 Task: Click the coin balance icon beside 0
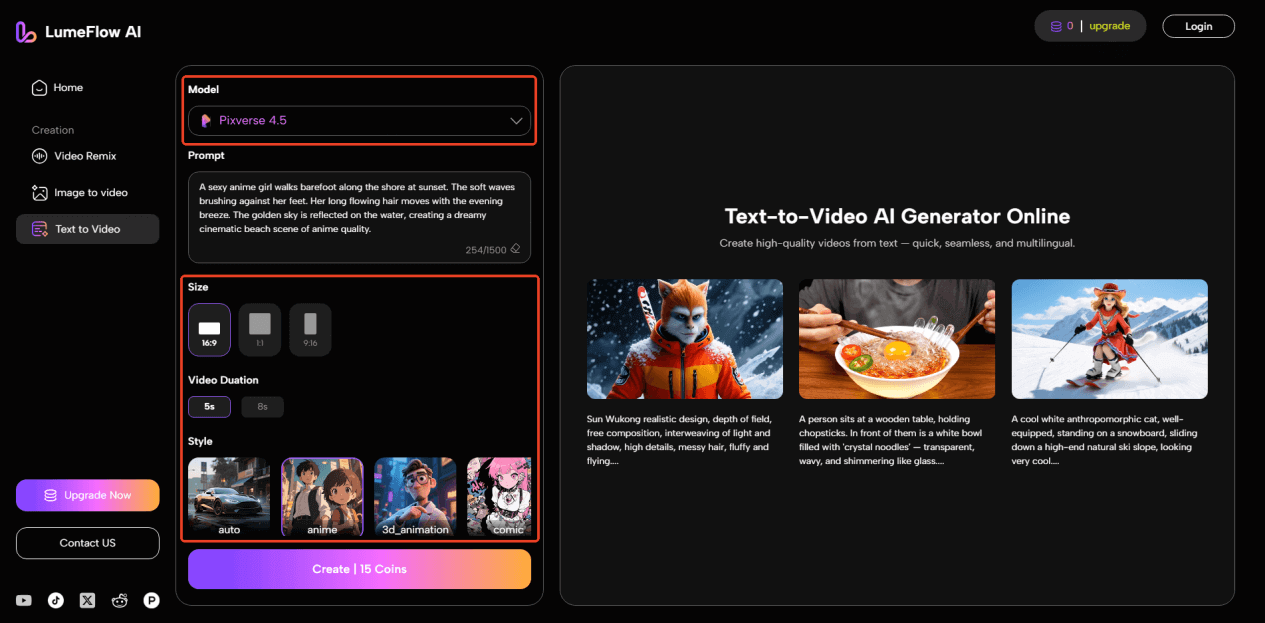1054,26
